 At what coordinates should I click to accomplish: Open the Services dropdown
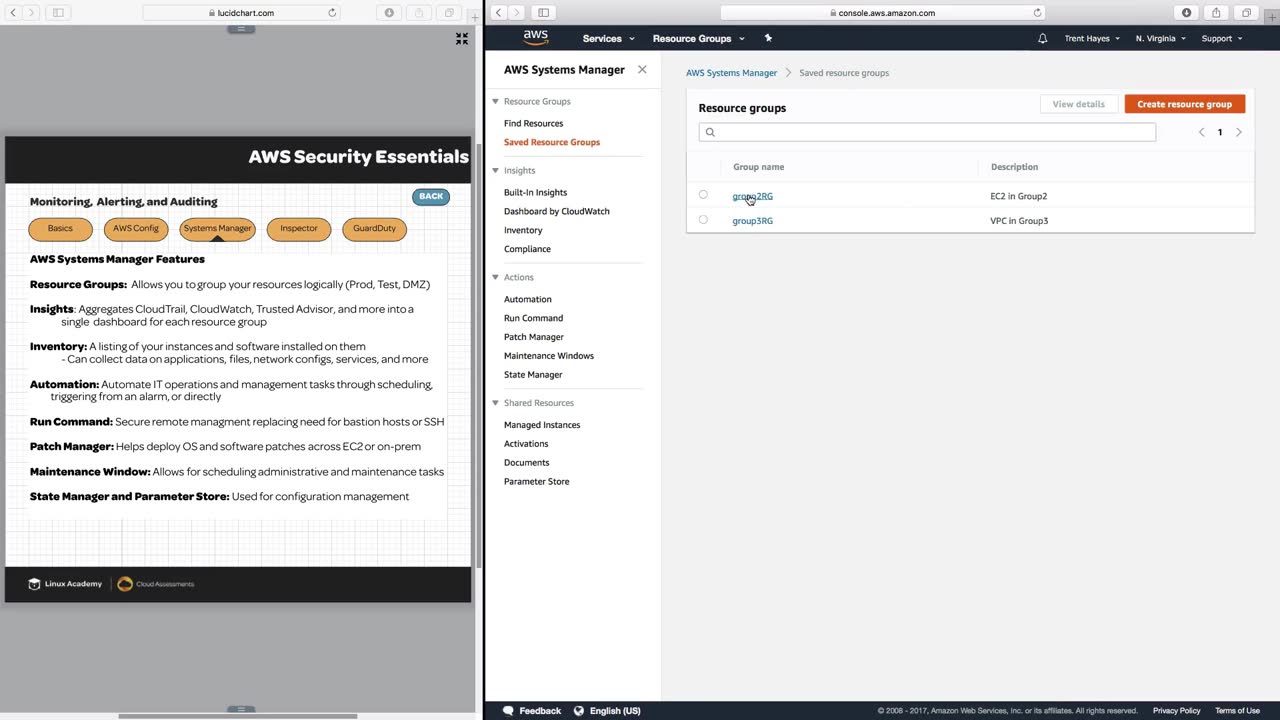coord(608,38)
